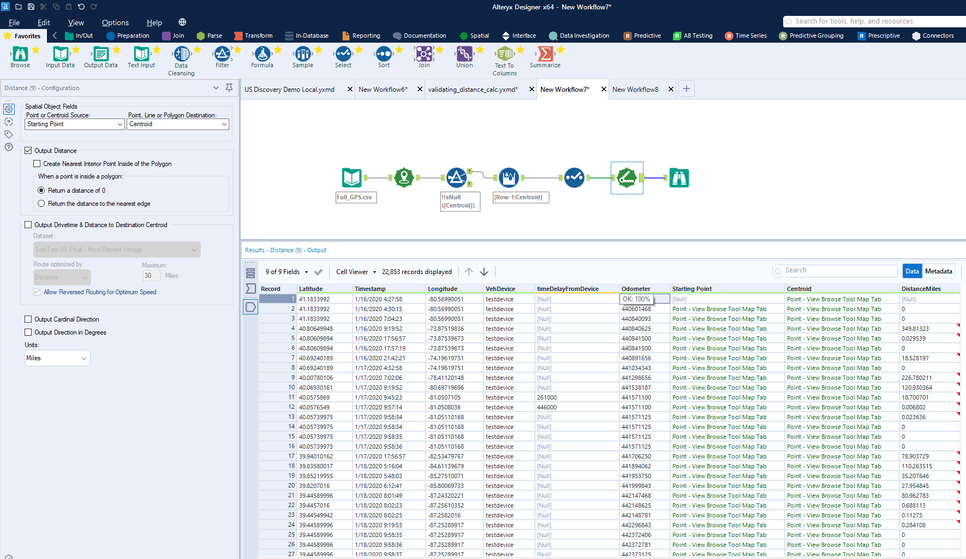Uncheck the Output Distance checkbox
This screenshot has width=966, height=559.
click(x=28, y=150)
